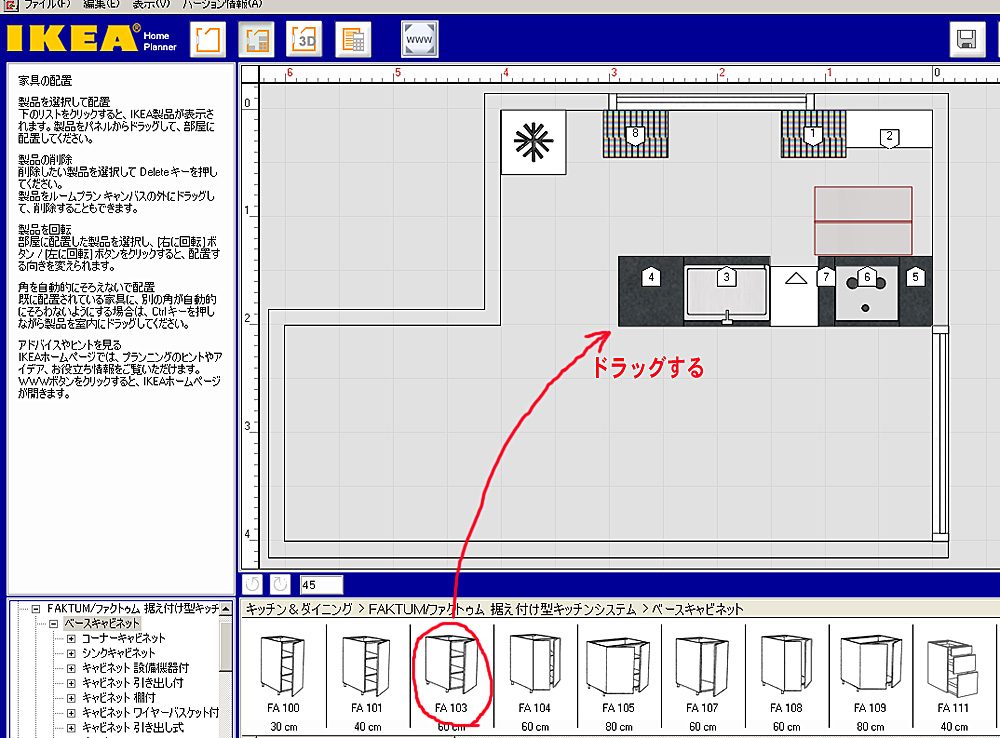Viewport: 1000px width, 738px height.
Task: Switch to furniture placement view icon
Action: point(256,40)
